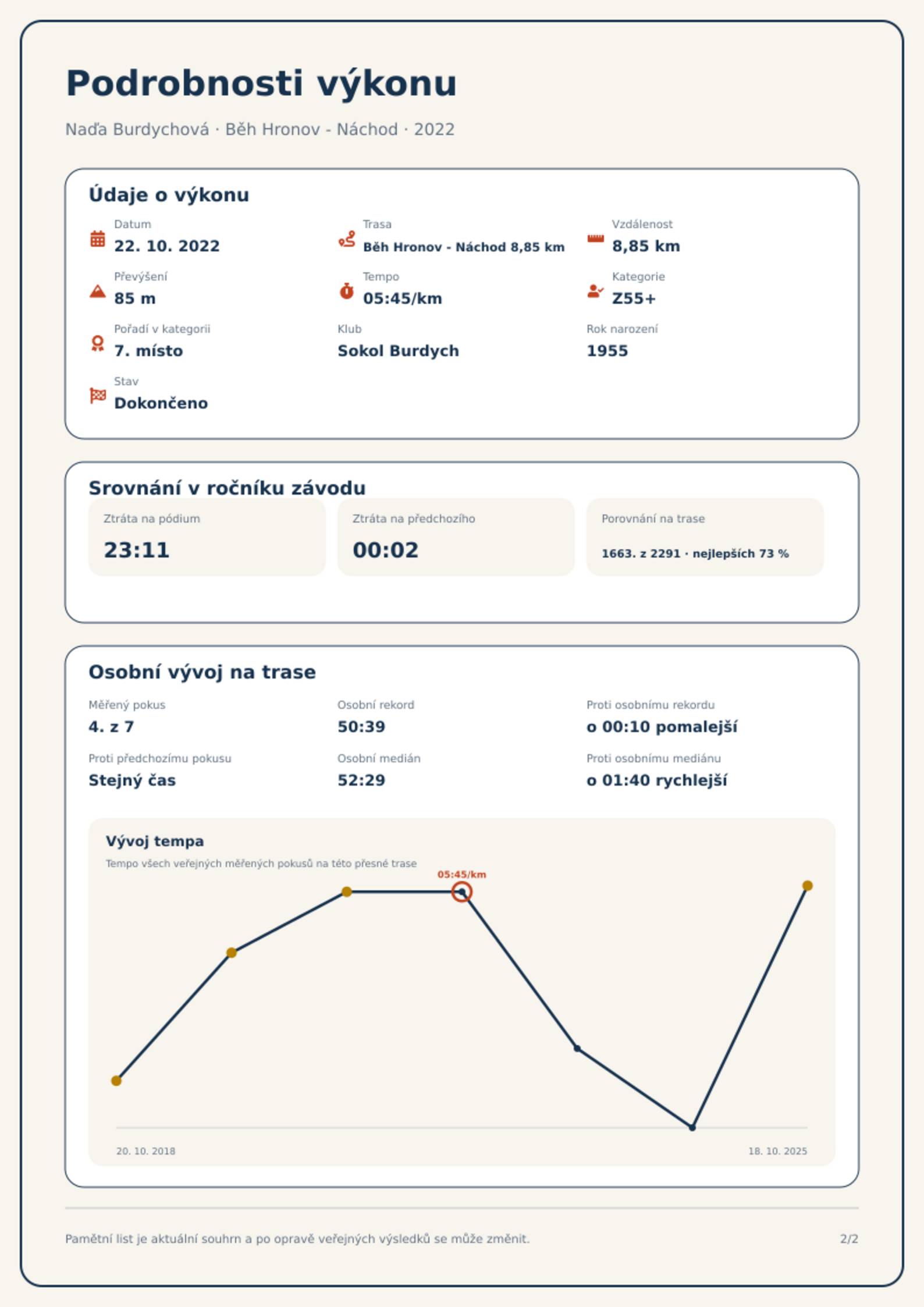The width and height of the screenshot is (924, 1307).
Task: Click the page number 2/2
Action: click(x=849, y=1239)
